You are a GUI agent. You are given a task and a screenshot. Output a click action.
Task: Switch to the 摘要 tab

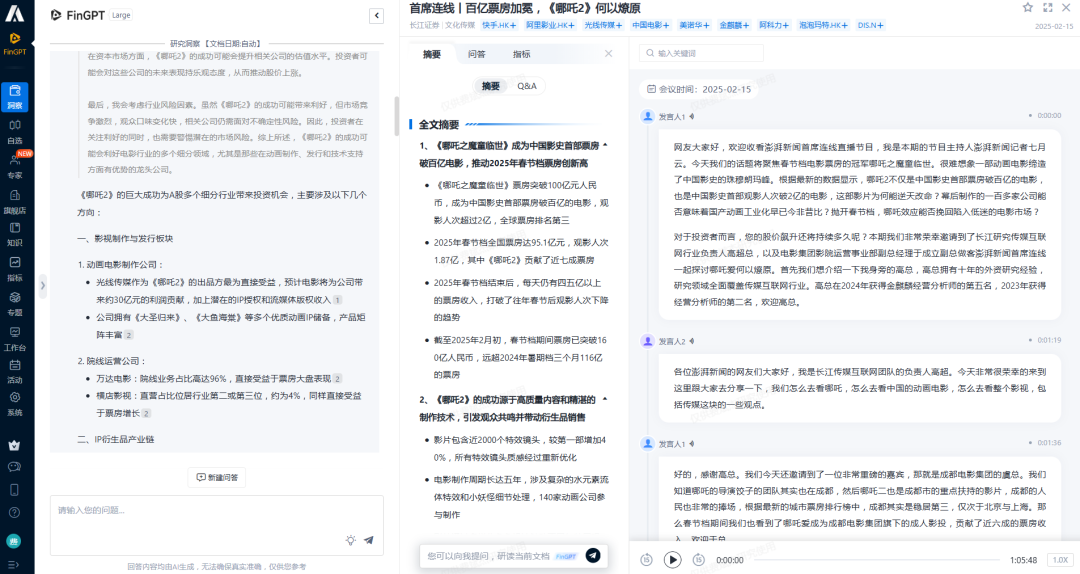click(432, 54)
